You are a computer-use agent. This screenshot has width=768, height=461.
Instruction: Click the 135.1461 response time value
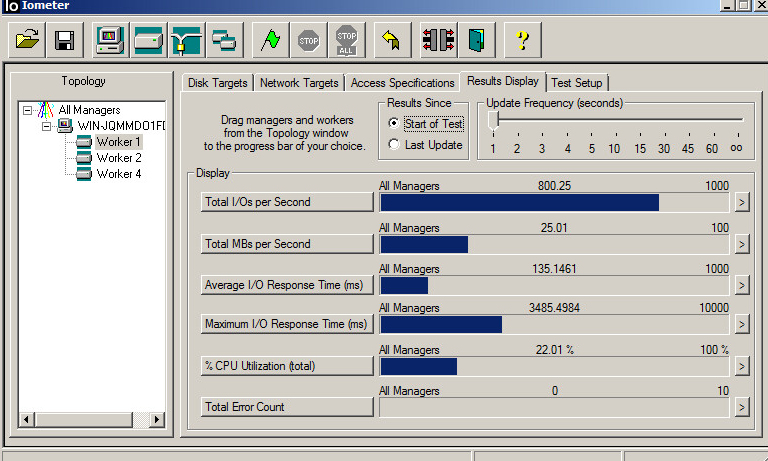pyautogui.click(x=554, y=269)
